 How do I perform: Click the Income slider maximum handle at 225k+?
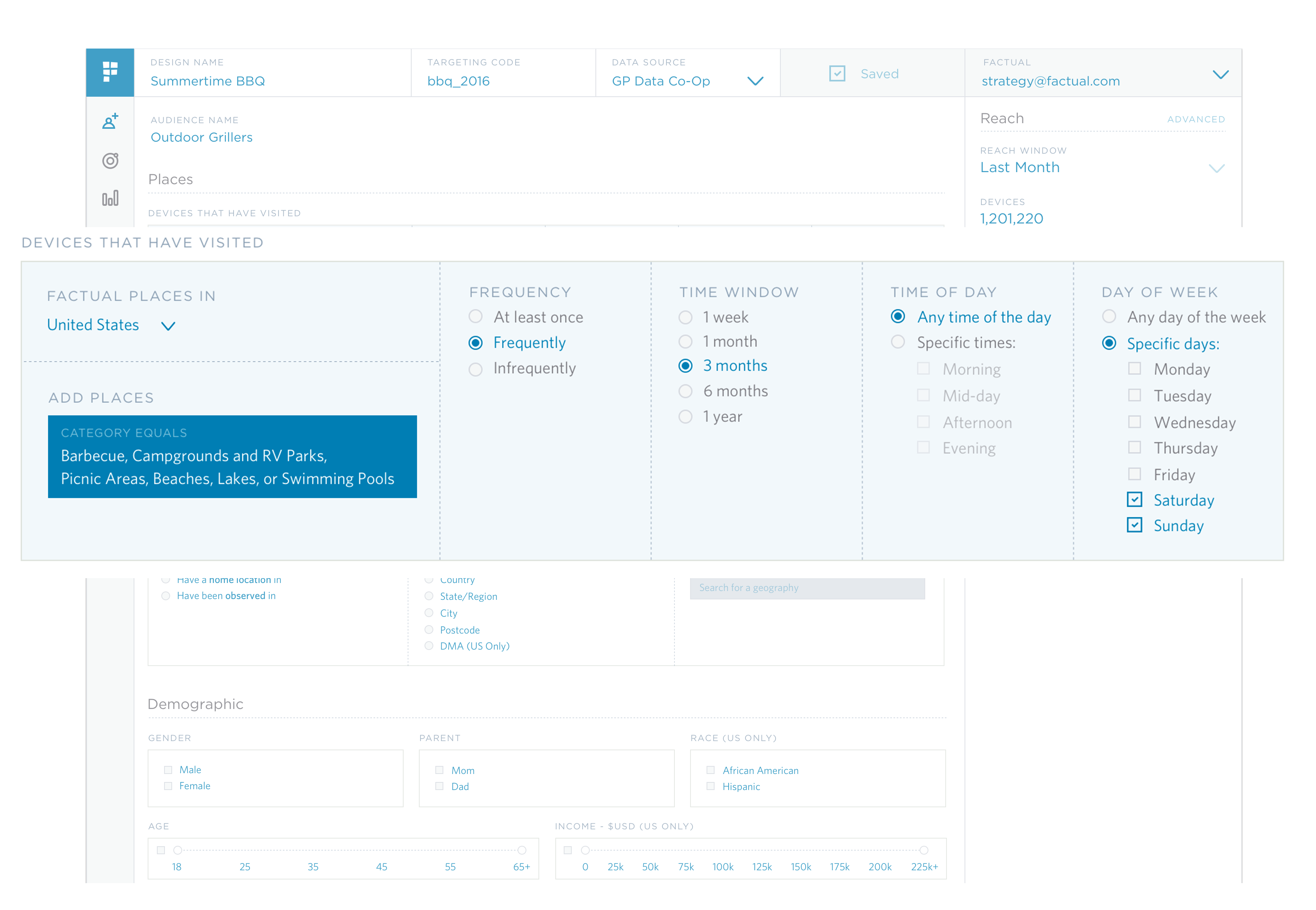(x=924, y=851)
